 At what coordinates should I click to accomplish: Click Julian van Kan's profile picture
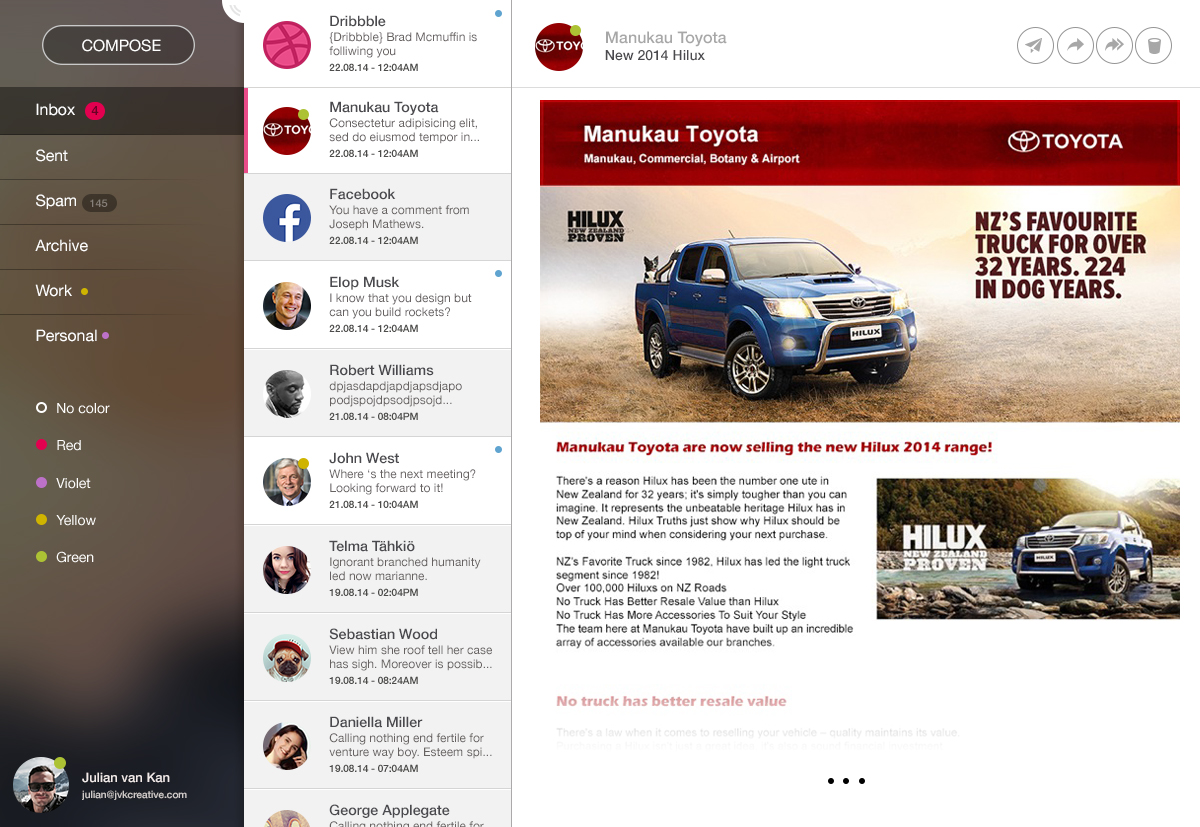tap(40, 783)
